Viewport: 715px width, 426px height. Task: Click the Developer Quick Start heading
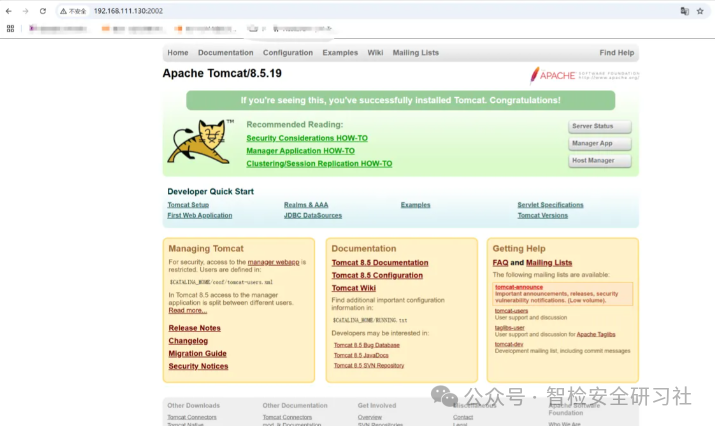tap(210, 192)
